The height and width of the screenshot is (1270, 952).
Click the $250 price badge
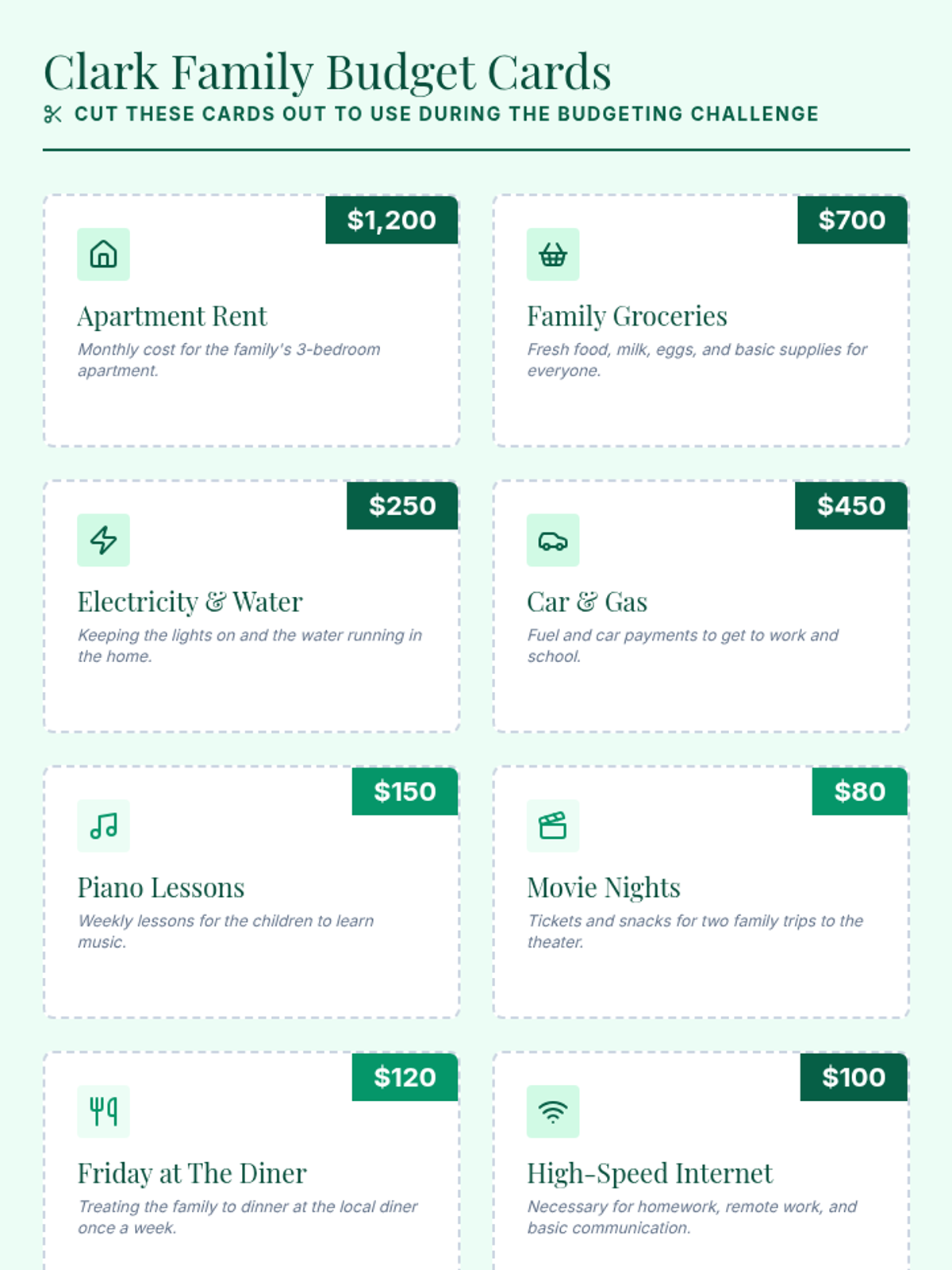[402, 506]
